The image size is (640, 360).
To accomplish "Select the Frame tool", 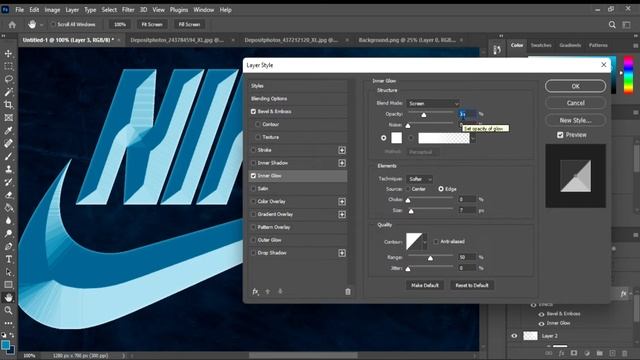I will (x=8, y=118).
